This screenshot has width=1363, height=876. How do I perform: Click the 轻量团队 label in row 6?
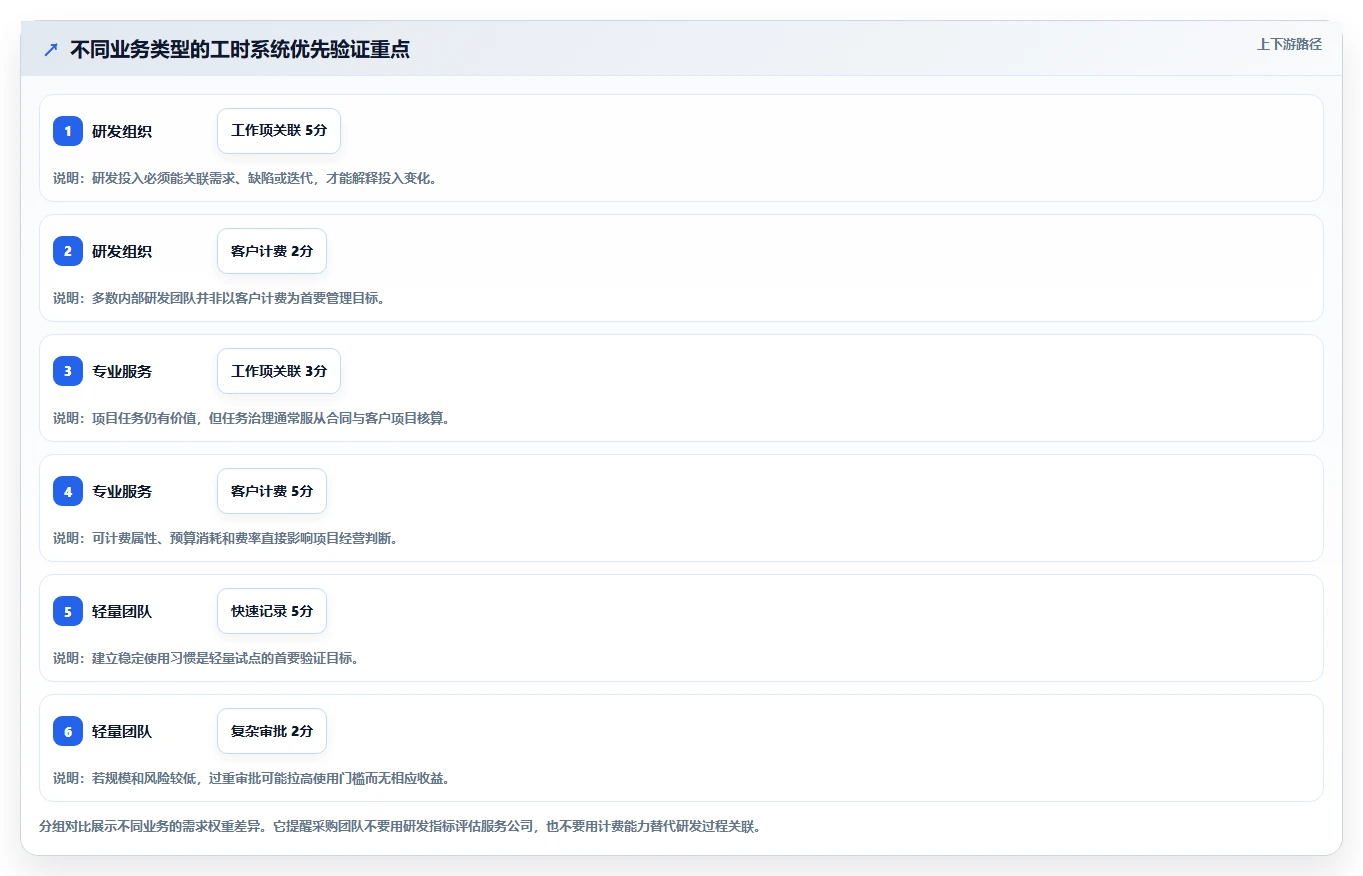(x=122, y=731)
